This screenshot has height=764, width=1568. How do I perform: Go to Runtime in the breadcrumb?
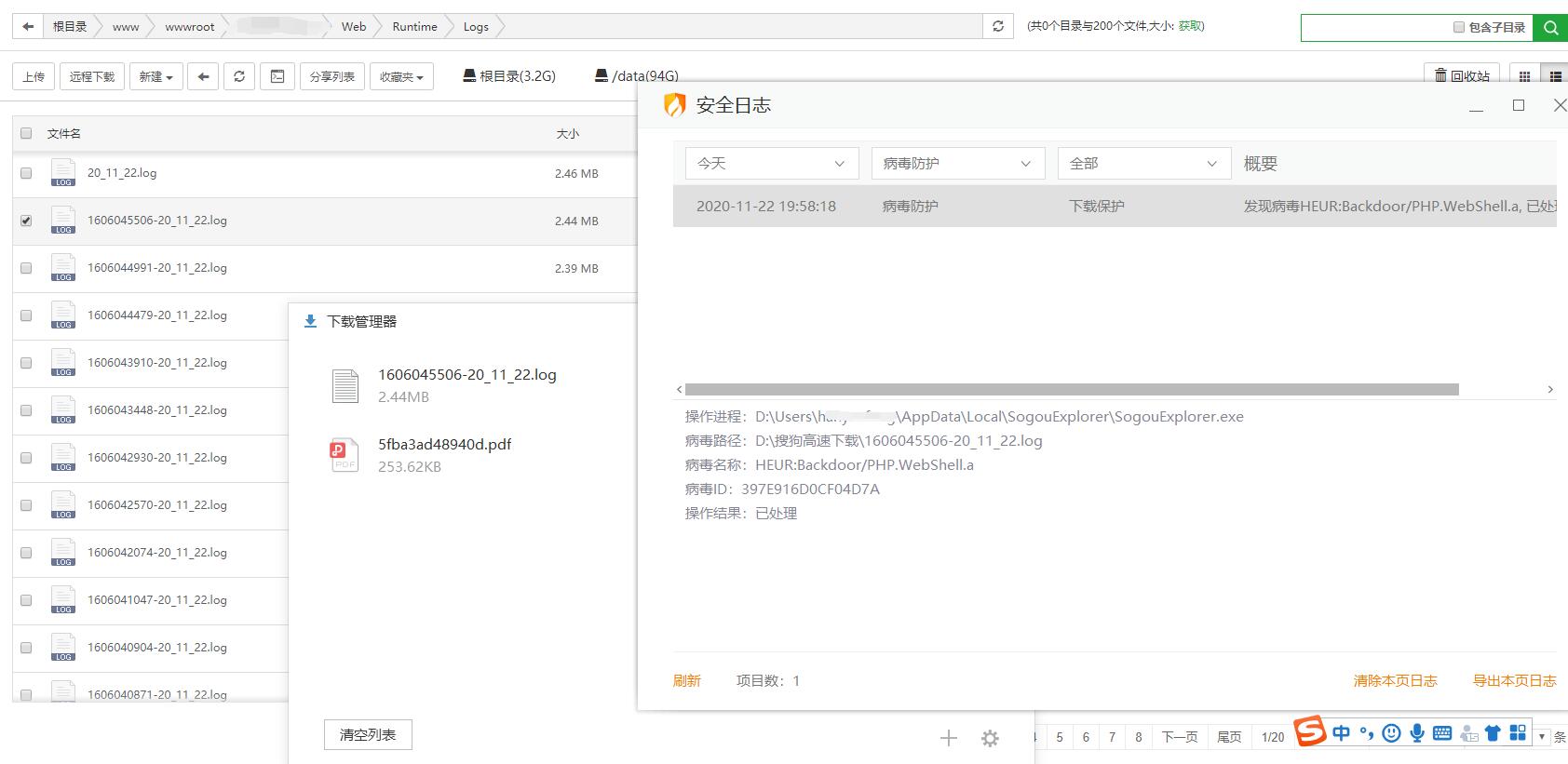414,27
